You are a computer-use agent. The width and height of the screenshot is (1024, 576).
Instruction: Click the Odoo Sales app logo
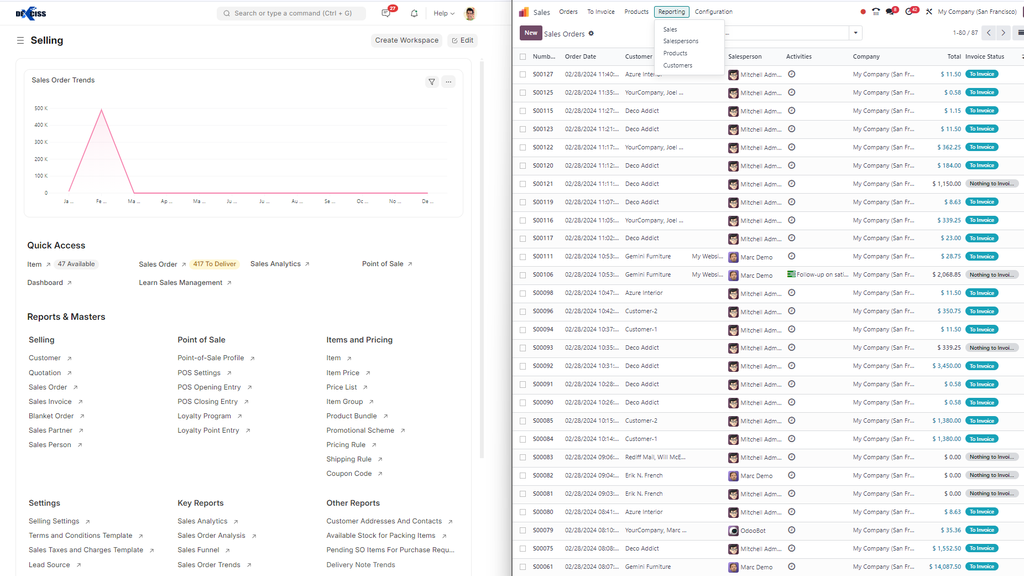(524, 12)
